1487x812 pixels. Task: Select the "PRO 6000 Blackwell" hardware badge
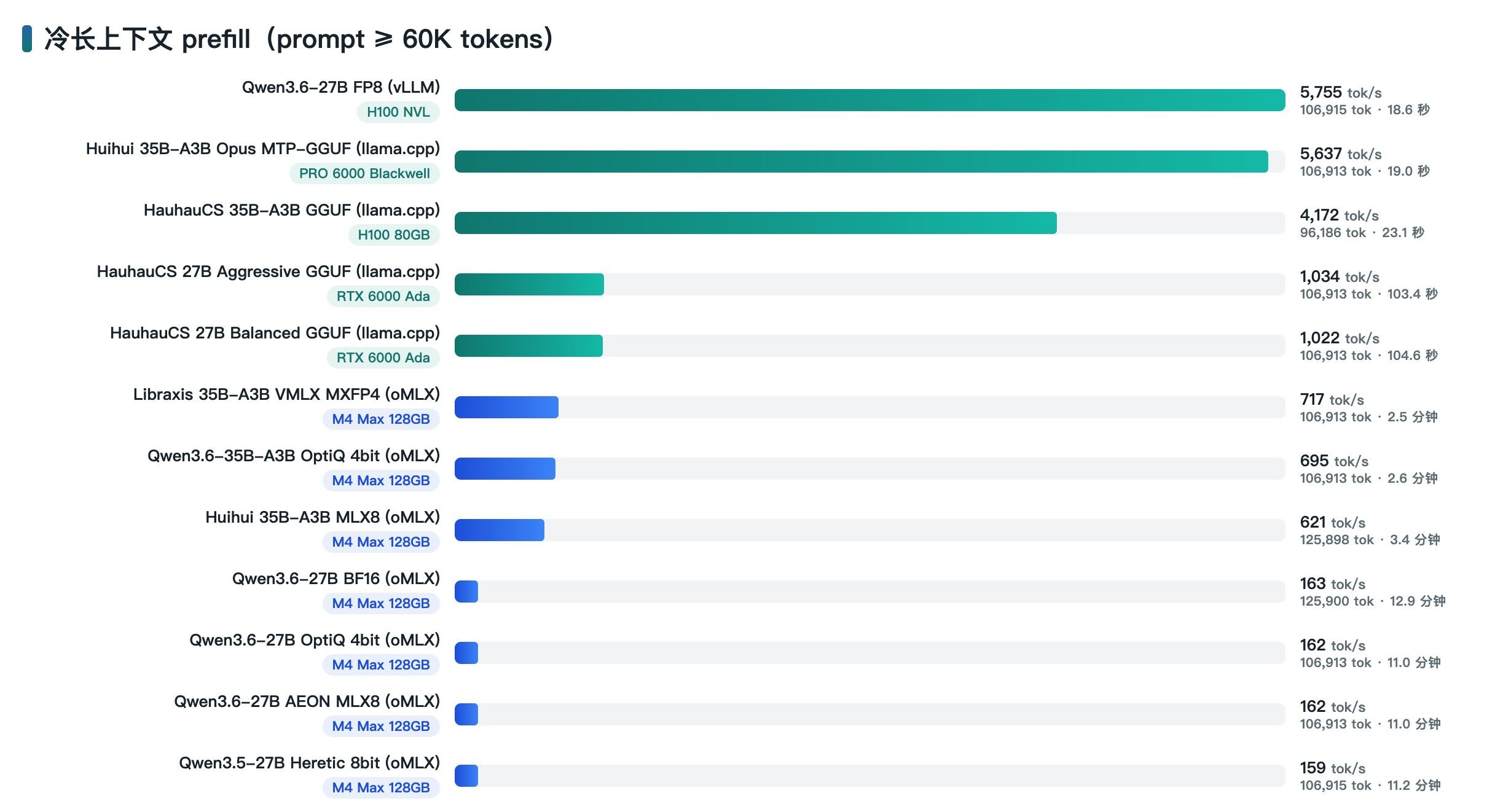click(x=364, y=173)
